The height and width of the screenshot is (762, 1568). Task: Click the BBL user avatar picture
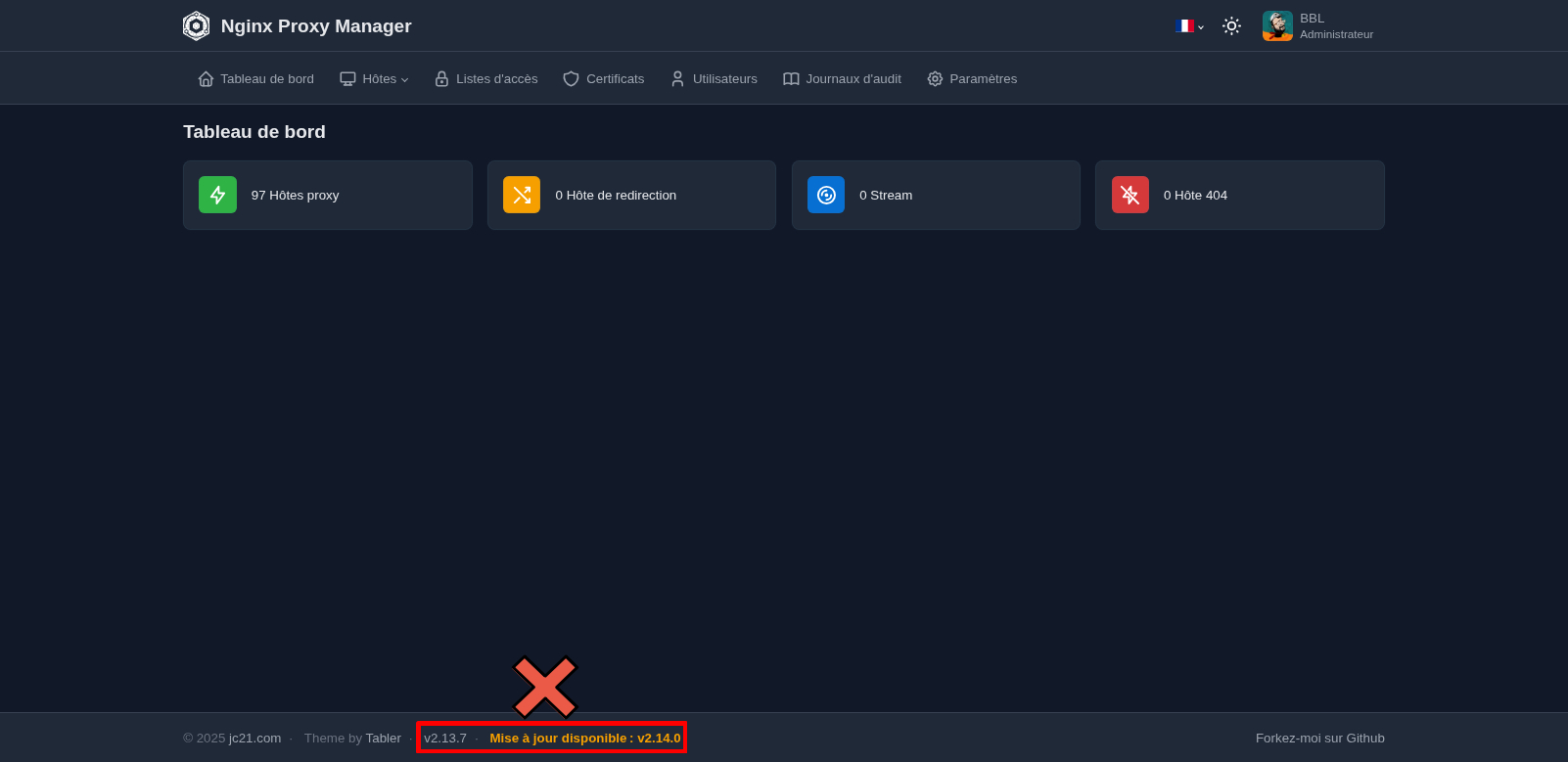pyautogui.click(x=1277, y=26)
